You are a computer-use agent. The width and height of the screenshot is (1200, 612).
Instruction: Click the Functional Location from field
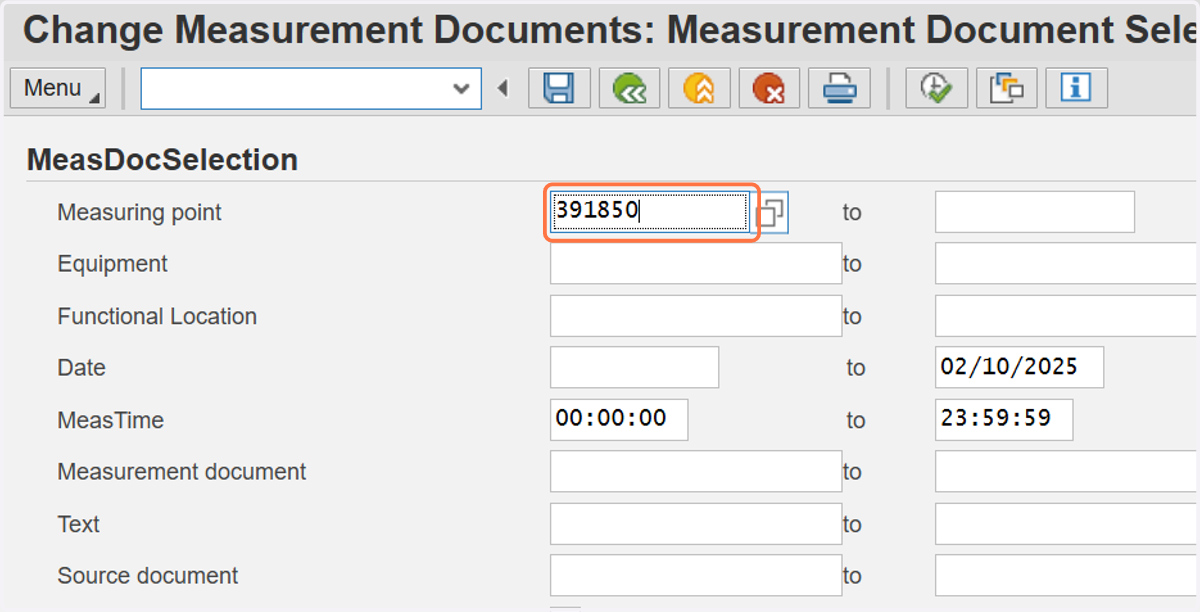[696, 316]
